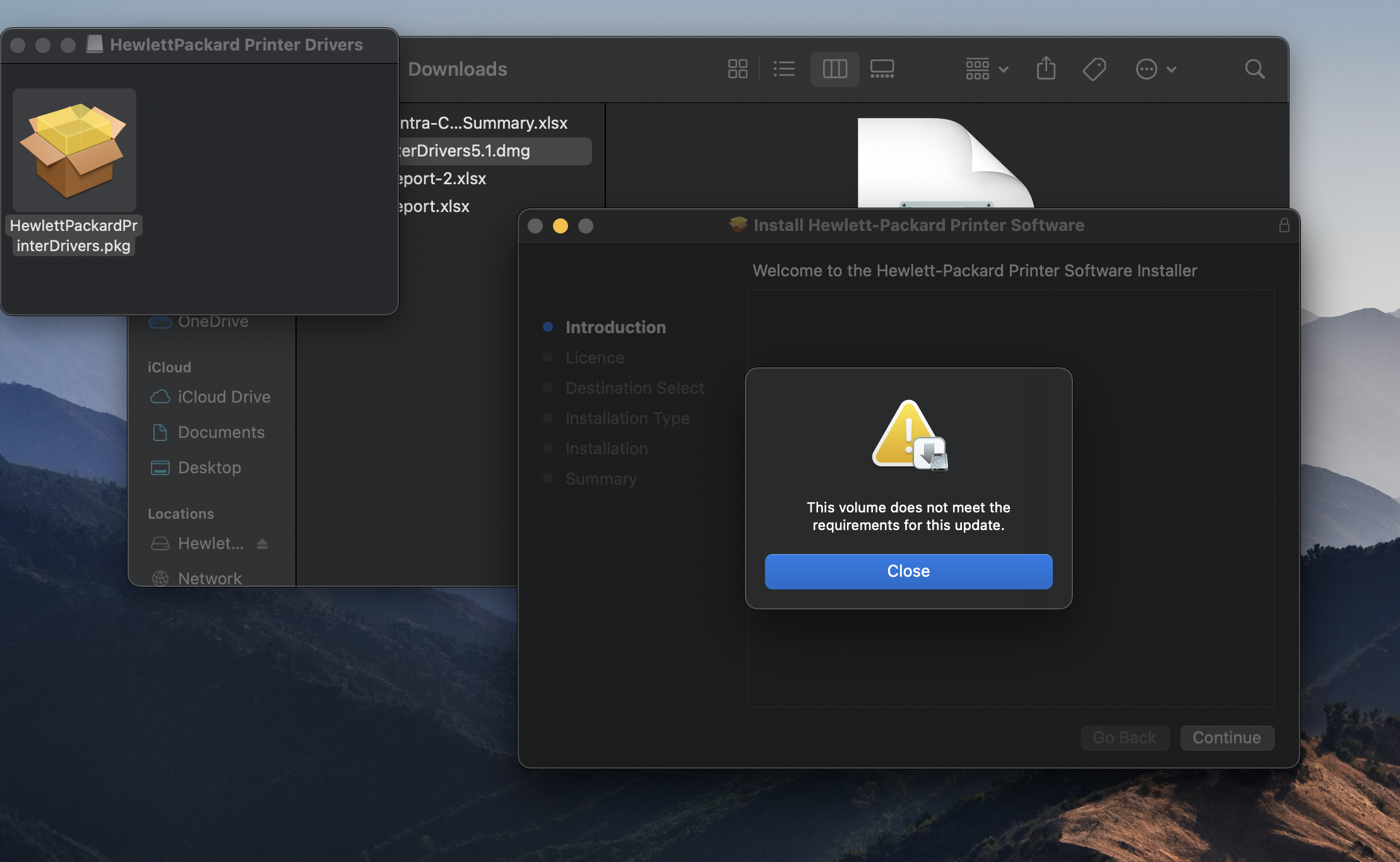This screenshot has width=1400, height=862.
Task: Open Documents in Finder sidebar
Action: pos(221,432)
